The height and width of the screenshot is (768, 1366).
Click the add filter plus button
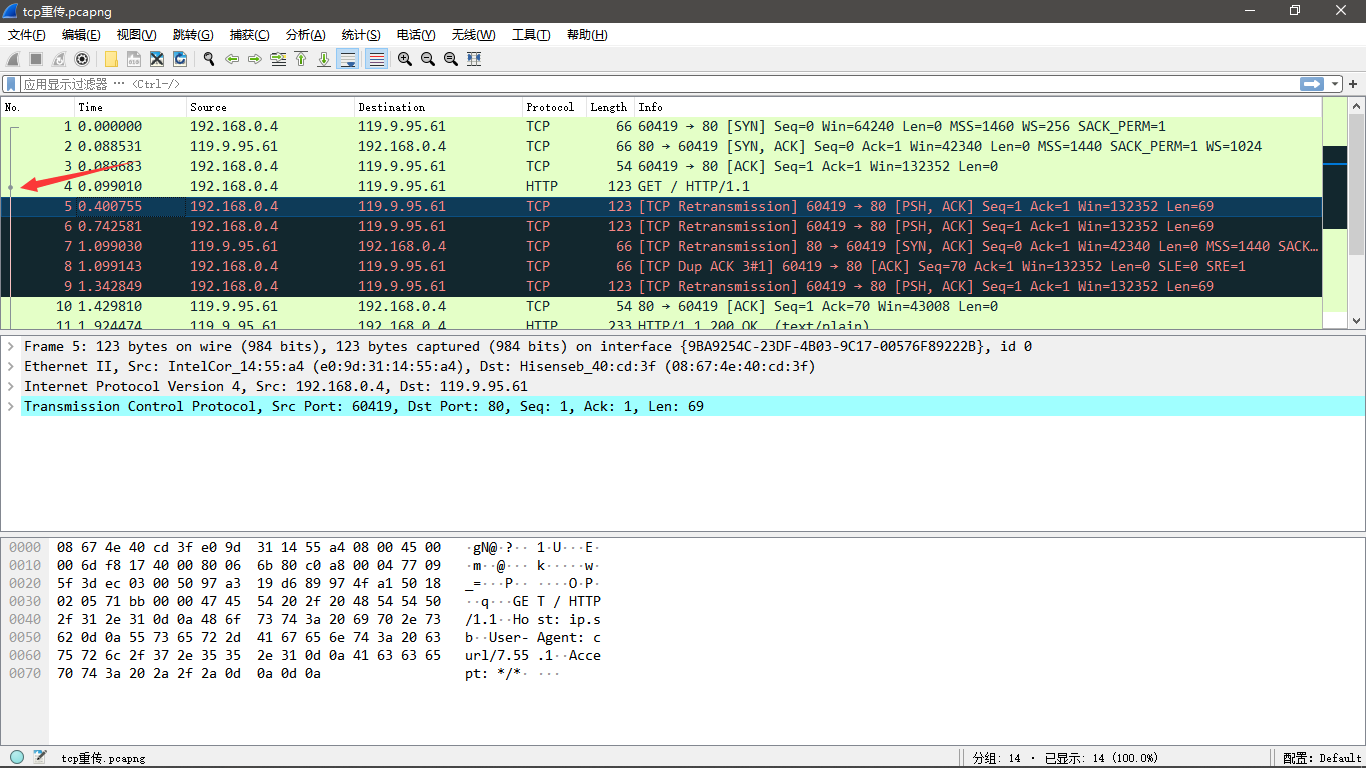point(1354,84)
